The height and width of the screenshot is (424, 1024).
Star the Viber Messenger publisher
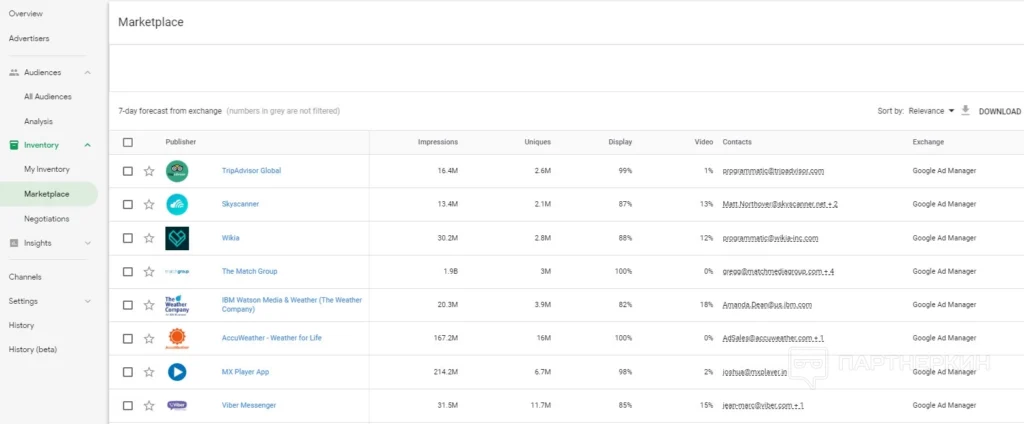click(149, 406)
